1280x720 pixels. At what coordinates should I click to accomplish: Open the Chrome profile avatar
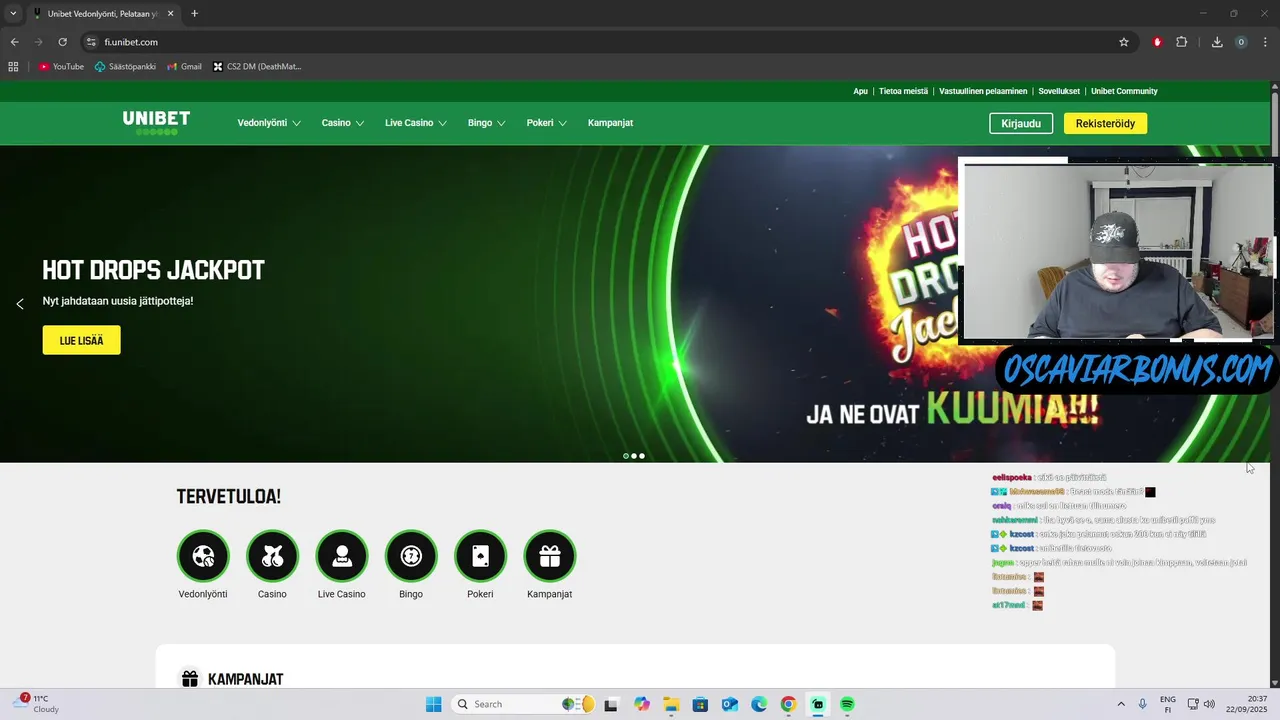(x=1241, y=42)
